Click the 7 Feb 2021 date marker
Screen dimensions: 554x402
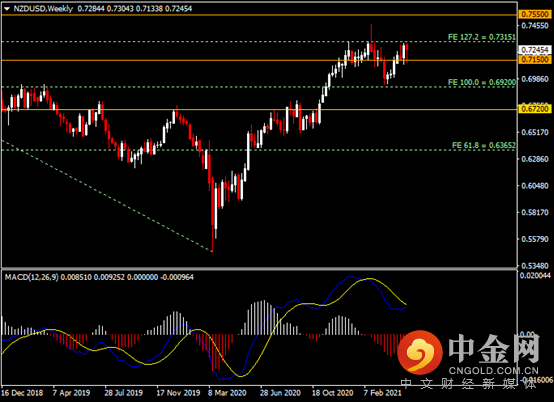pyautogui.click(x=383, y=393)
